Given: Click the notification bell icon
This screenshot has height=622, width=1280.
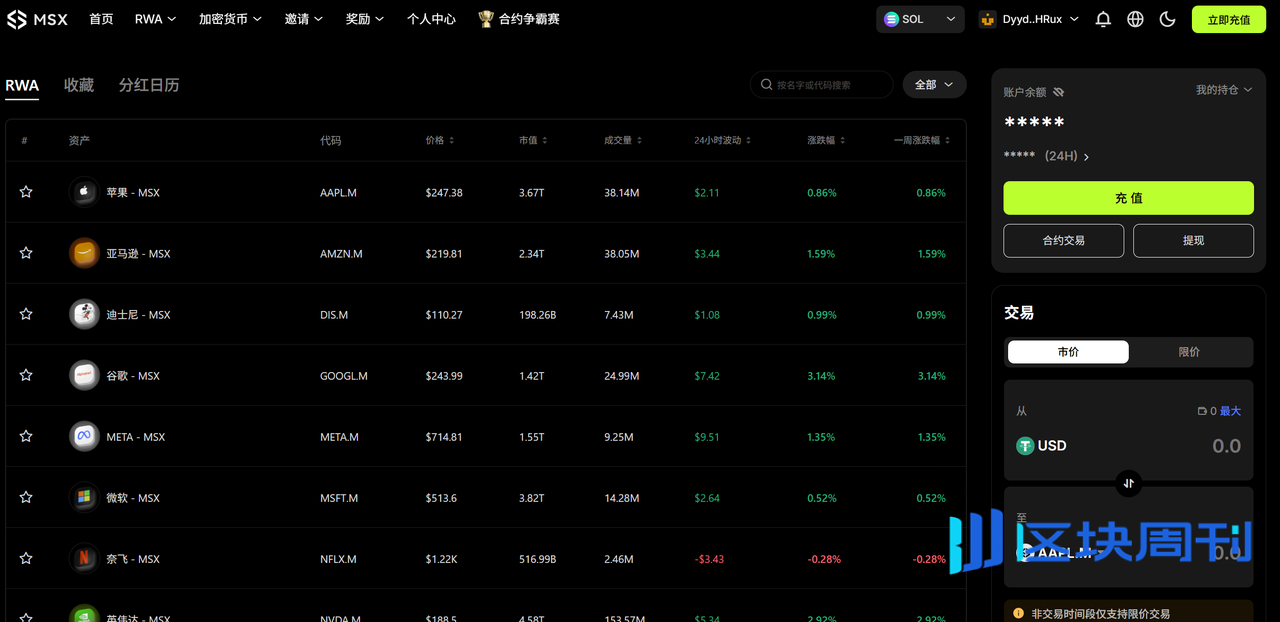Looking at the screenshot, I should tap(1103, 19).
